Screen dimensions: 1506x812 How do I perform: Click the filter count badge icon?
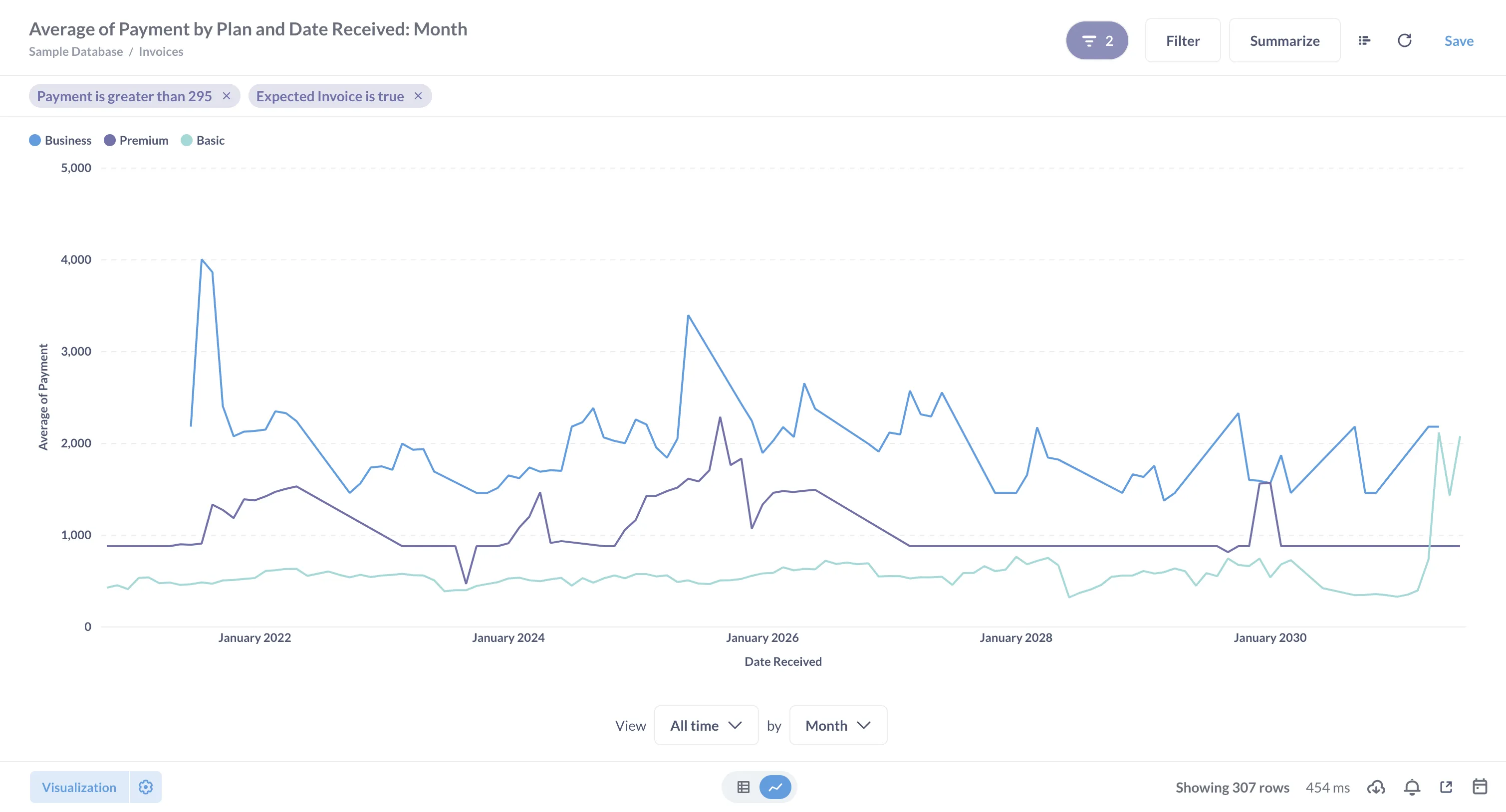pos(1096,41)
